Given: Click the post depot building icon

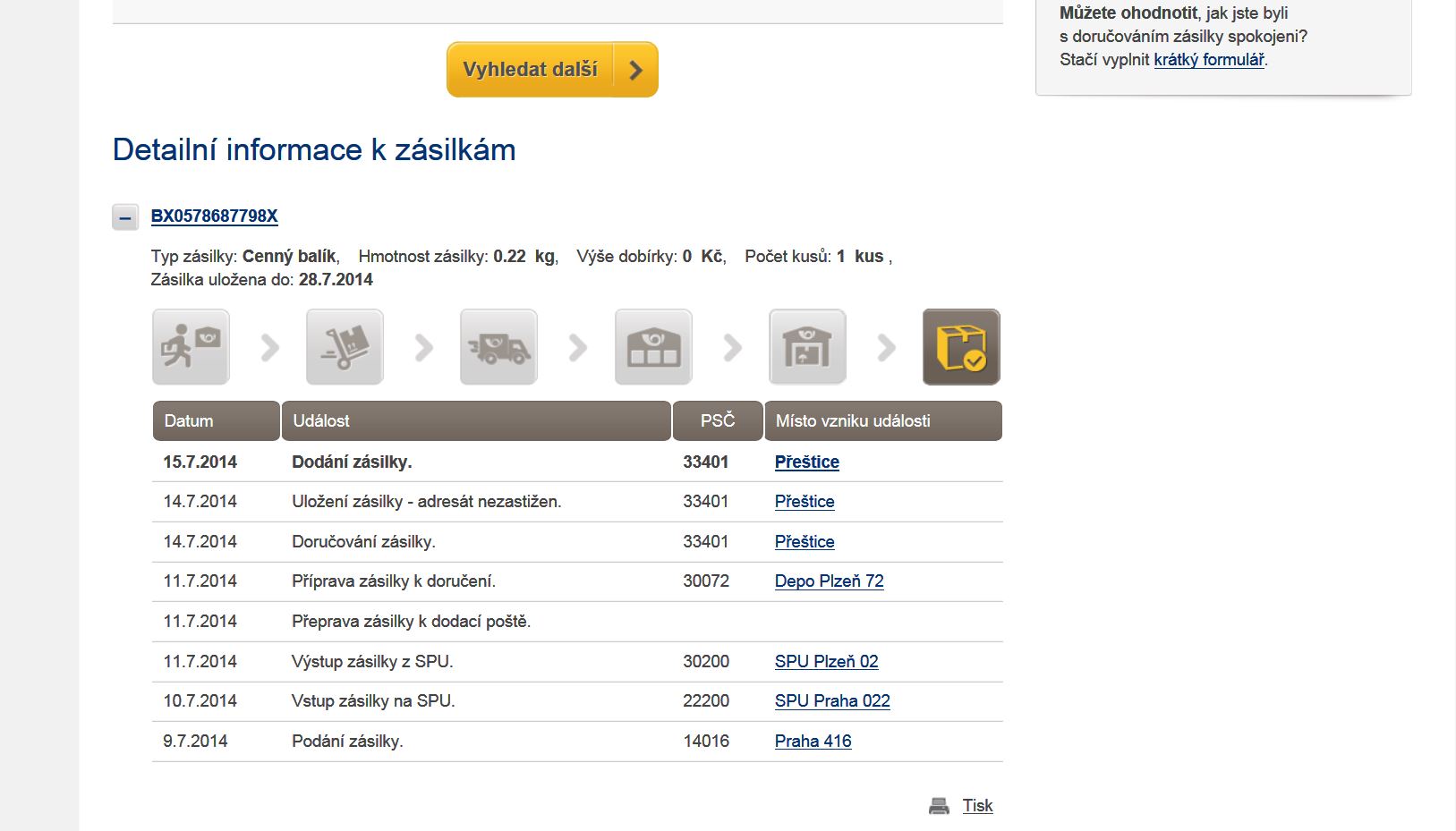Looking at the screenshot, I should point(653,347).
